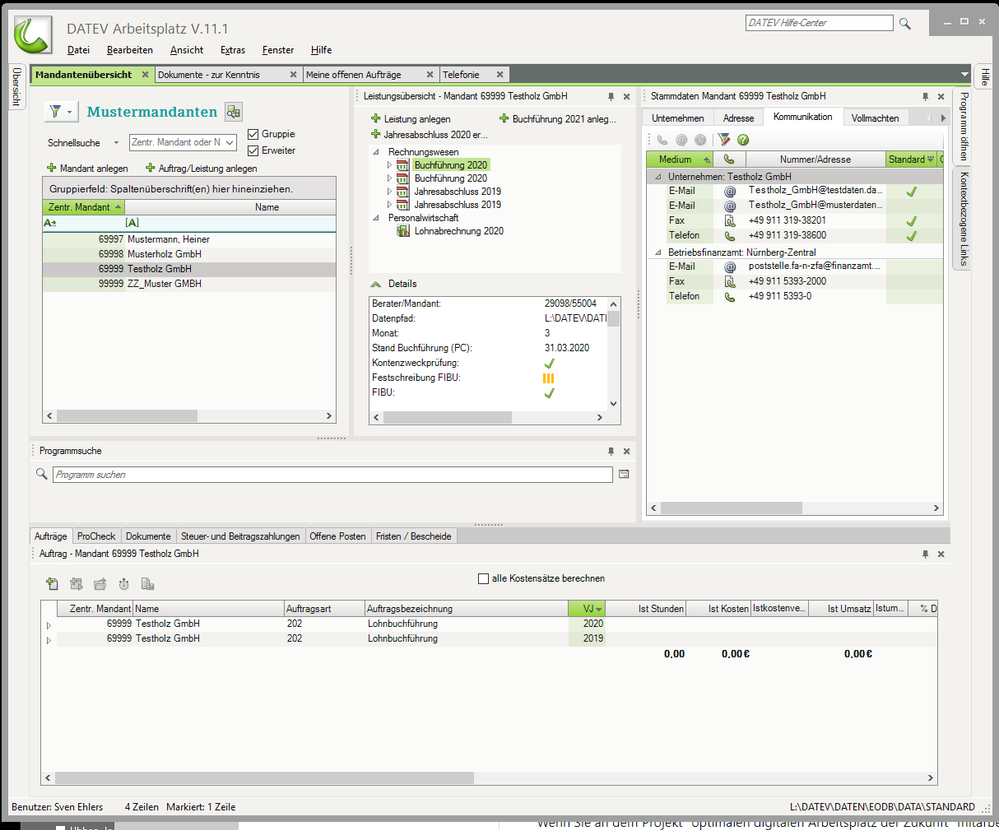Uncheck the Gruppieren checkbox
Screen dimensions: 999x830
pos(253,134)
